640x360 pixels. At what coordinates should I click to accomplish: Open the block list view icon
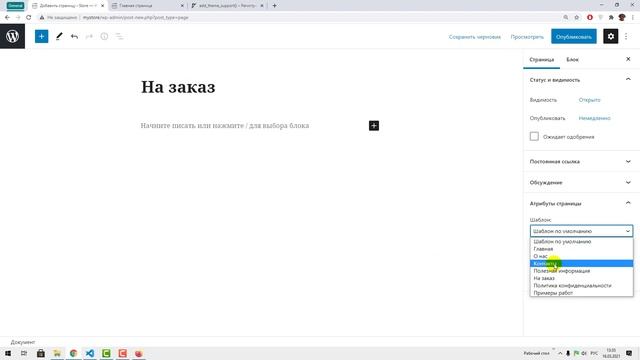click(x=119, y=36)
